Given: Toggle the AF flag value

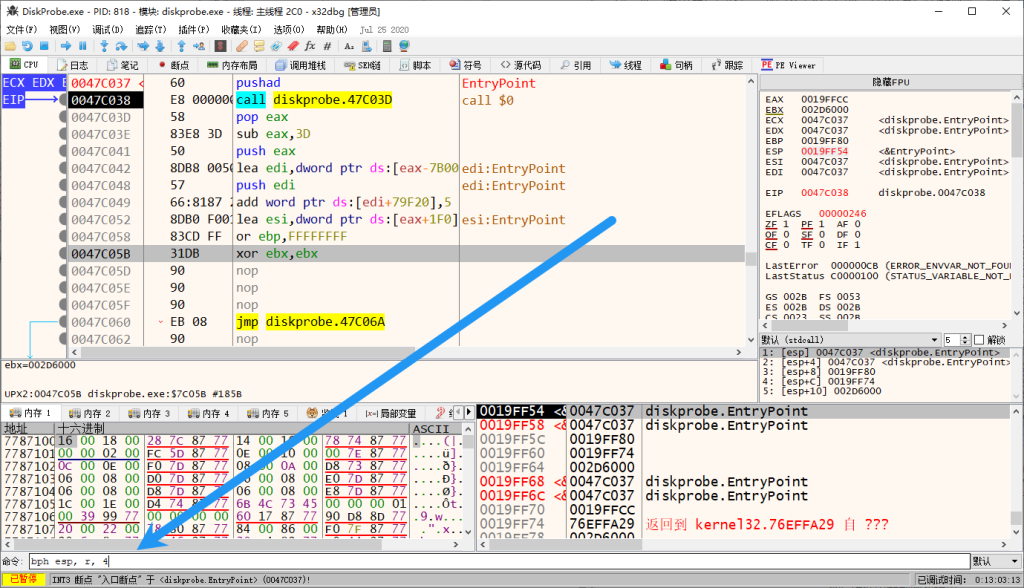Looking at the screenshot, I should pos(857,224).
